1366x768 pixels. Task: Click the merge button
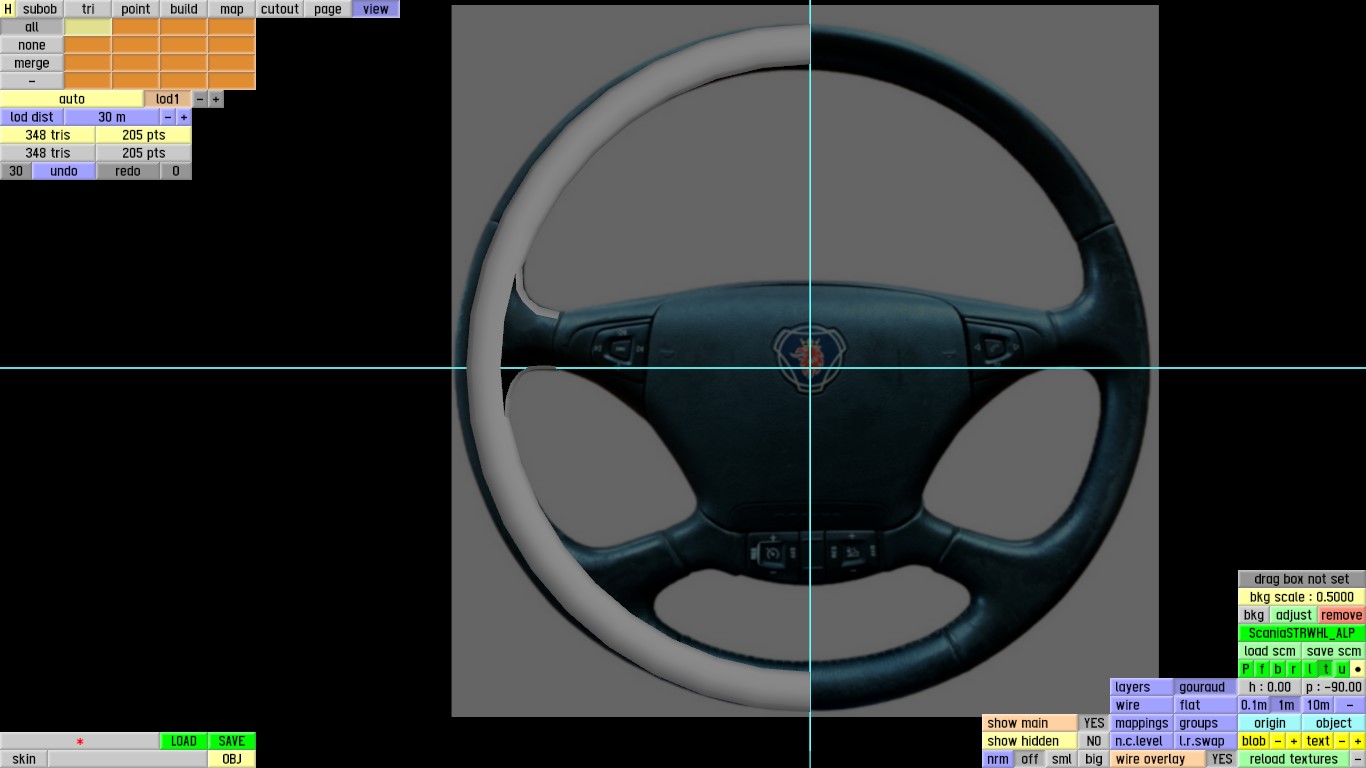32,63
